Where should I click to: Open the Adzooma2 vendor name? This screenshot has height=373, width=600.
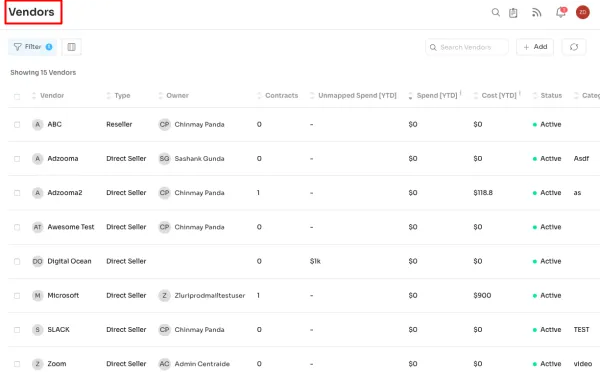[65, 193]
